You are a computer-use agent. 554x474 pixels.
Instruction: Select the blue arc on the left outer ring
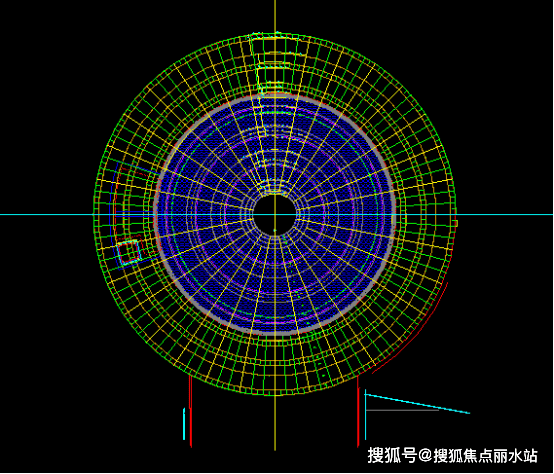point(114,214)
